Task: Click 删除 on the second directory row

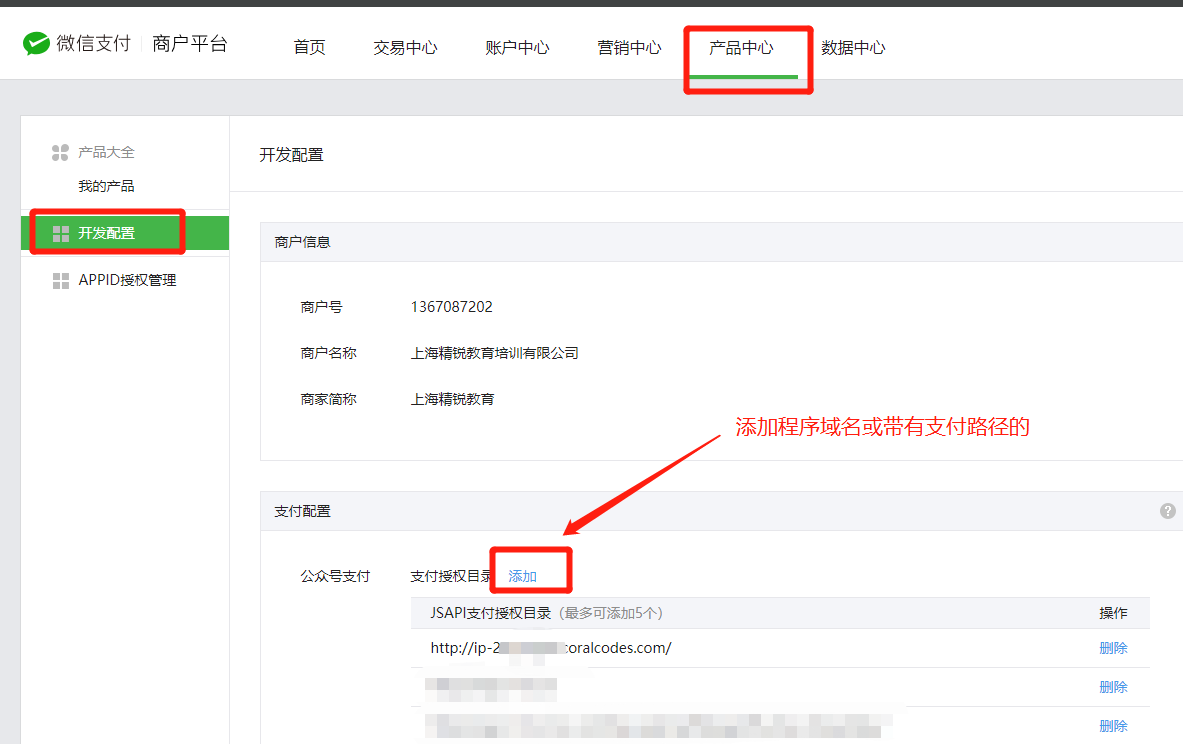Action: tap(1113, 687)
